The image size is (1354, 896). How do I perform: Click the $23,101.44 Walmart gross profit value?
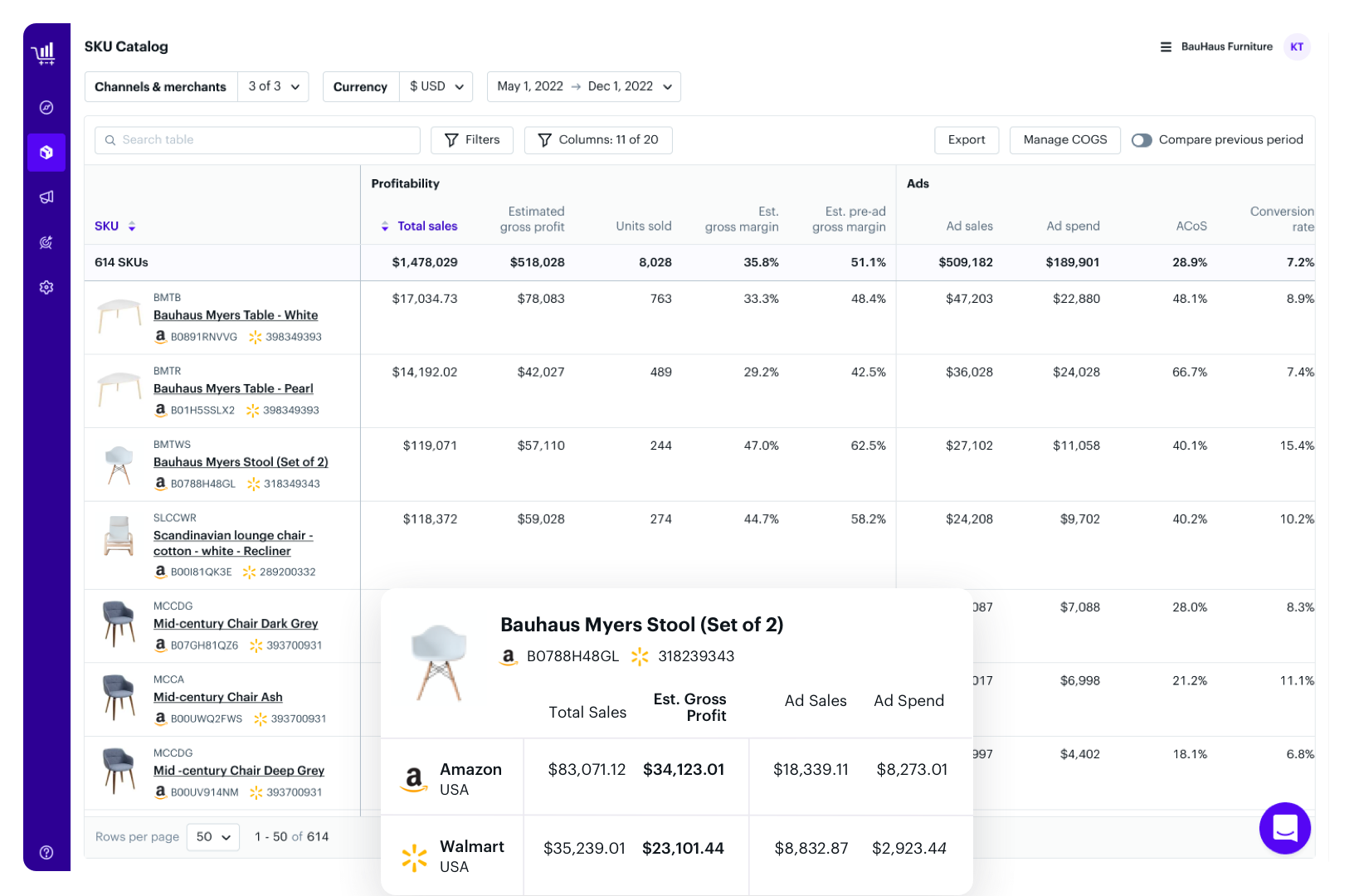(x=683, y=849)
